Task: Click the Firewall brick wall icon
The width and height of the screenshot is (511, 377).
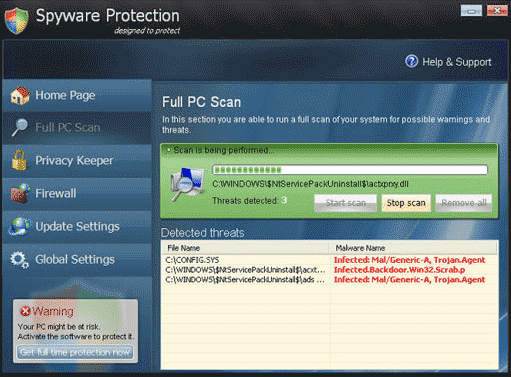Action: pyautogui.click(x=20, y=193)
